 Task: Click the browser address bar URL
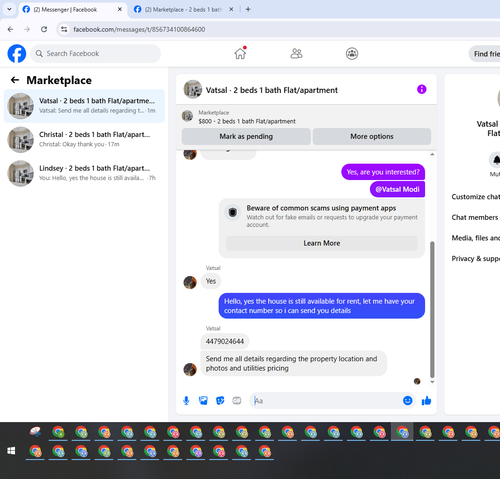coord(139,29)
